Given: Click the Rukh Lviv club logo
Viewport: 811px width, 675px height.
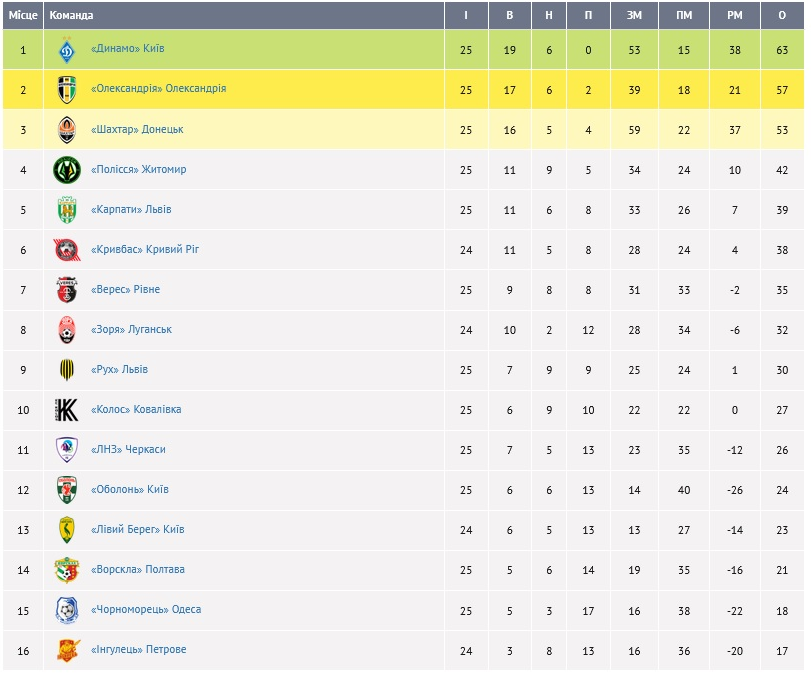Looking at the screenshot, I should coord(66,370).
